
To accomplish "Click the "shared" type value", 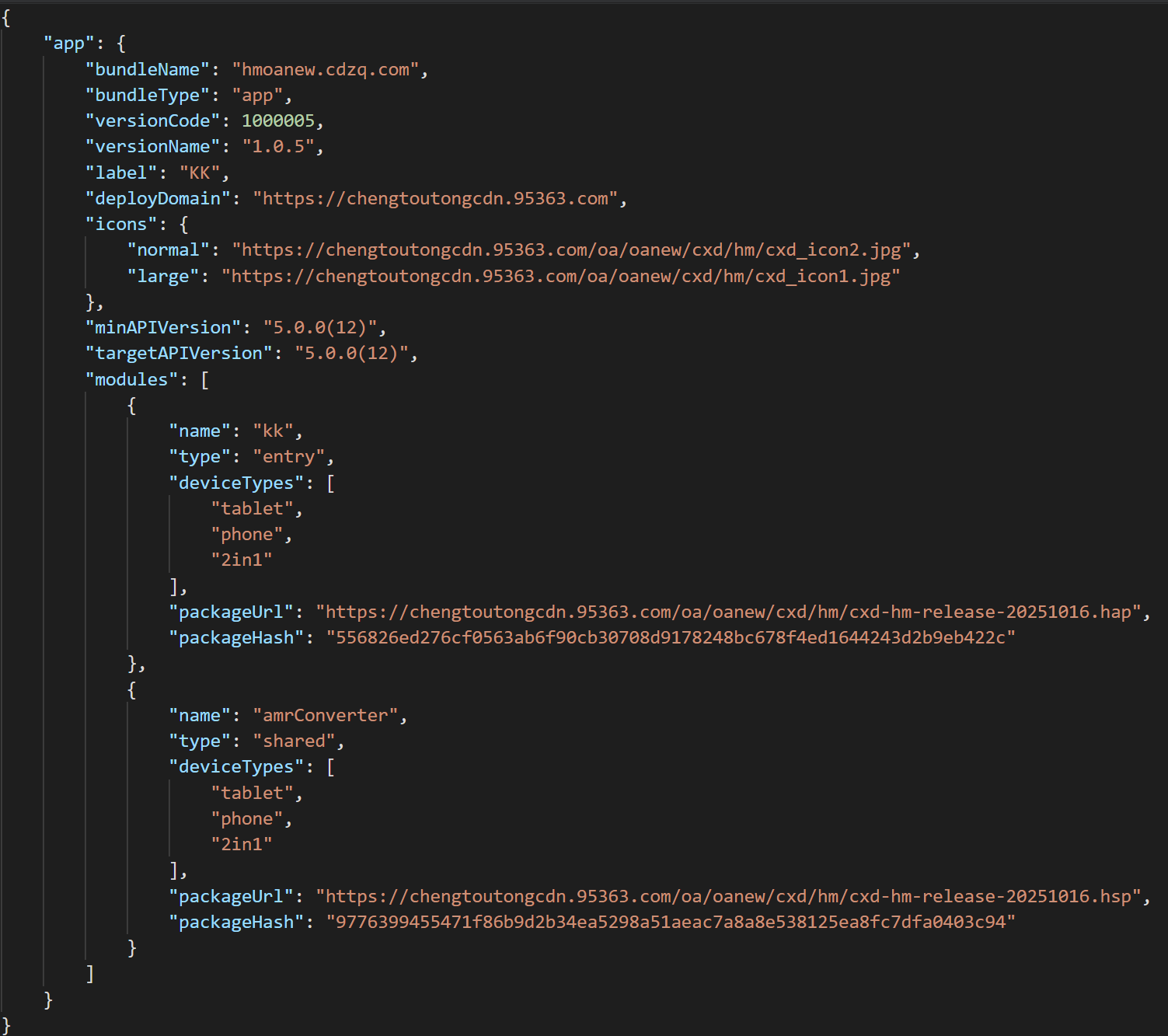I will pos(294,741).
